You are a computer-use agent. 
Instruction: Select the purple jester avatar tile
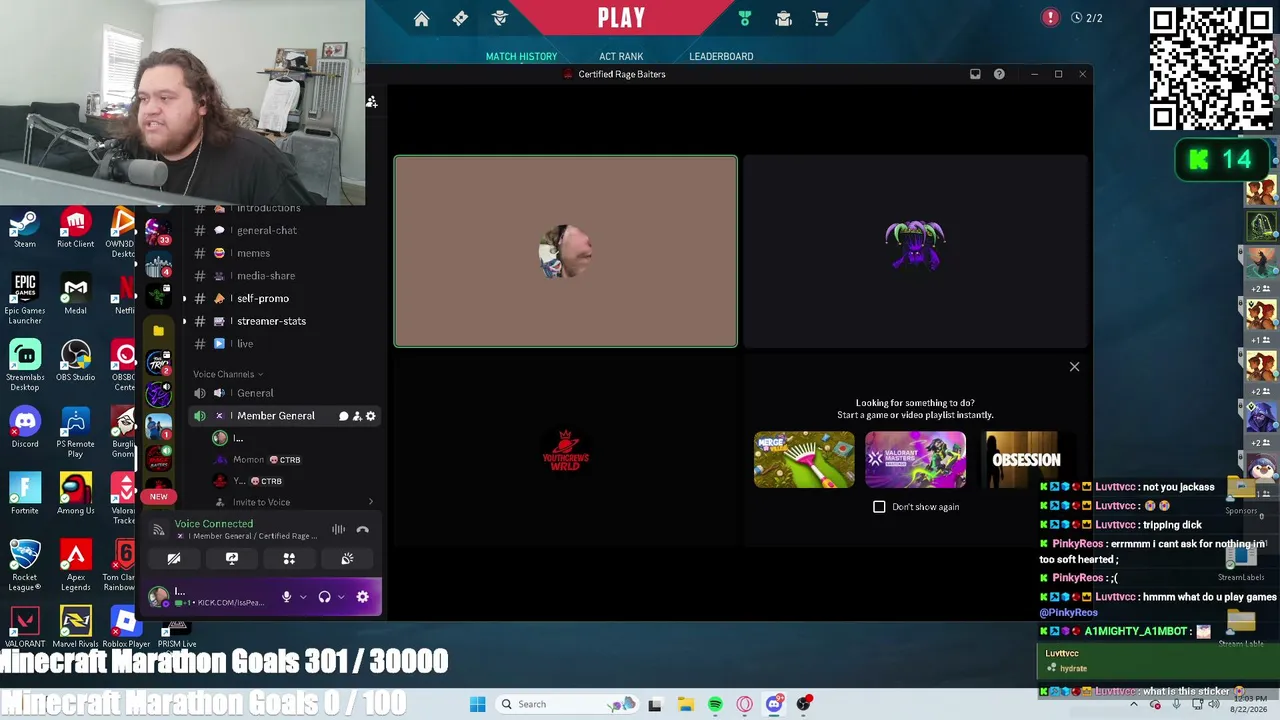tap(915, 251)
